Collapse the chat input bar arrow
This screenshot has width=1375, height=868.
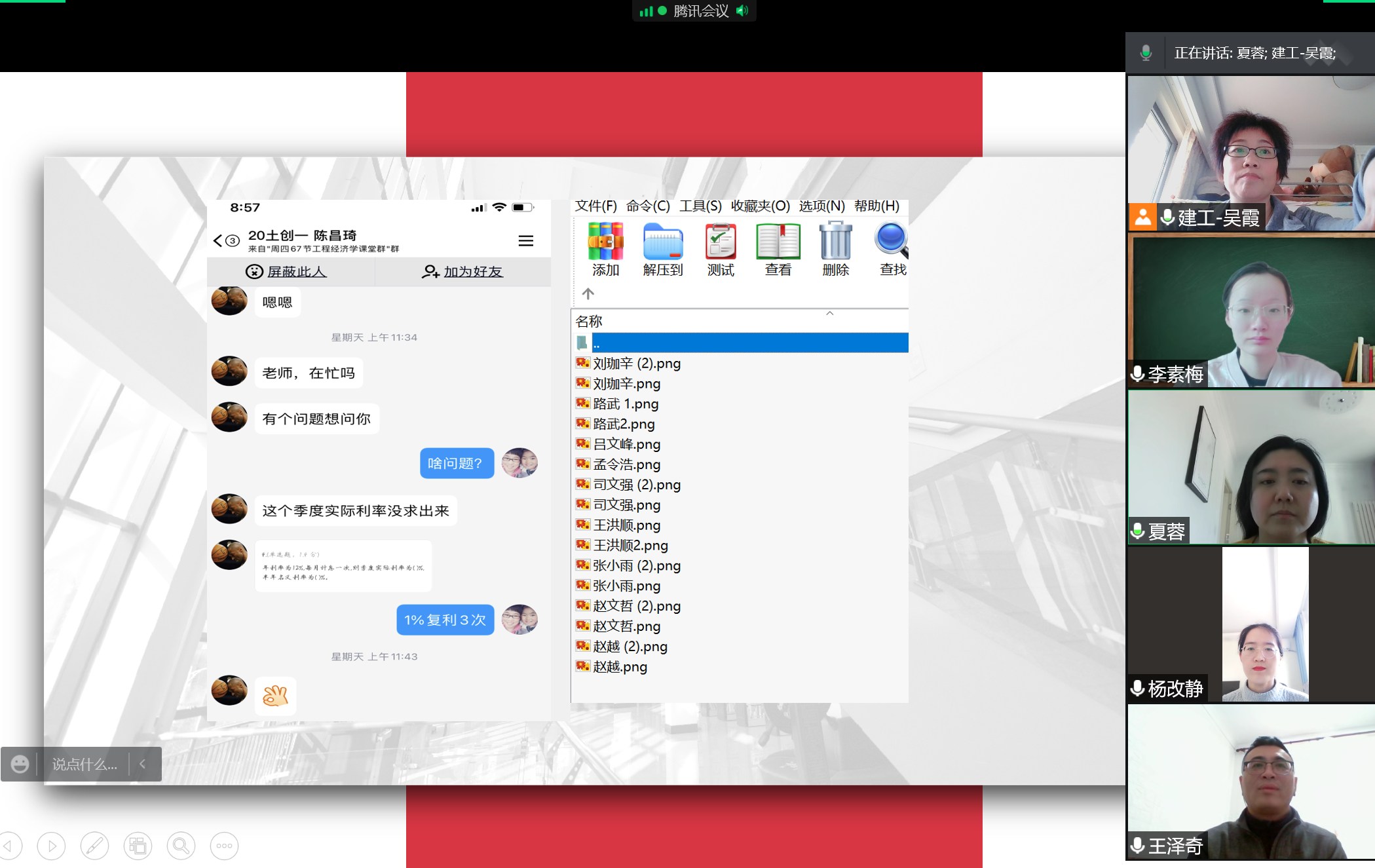tap(143, 764)
